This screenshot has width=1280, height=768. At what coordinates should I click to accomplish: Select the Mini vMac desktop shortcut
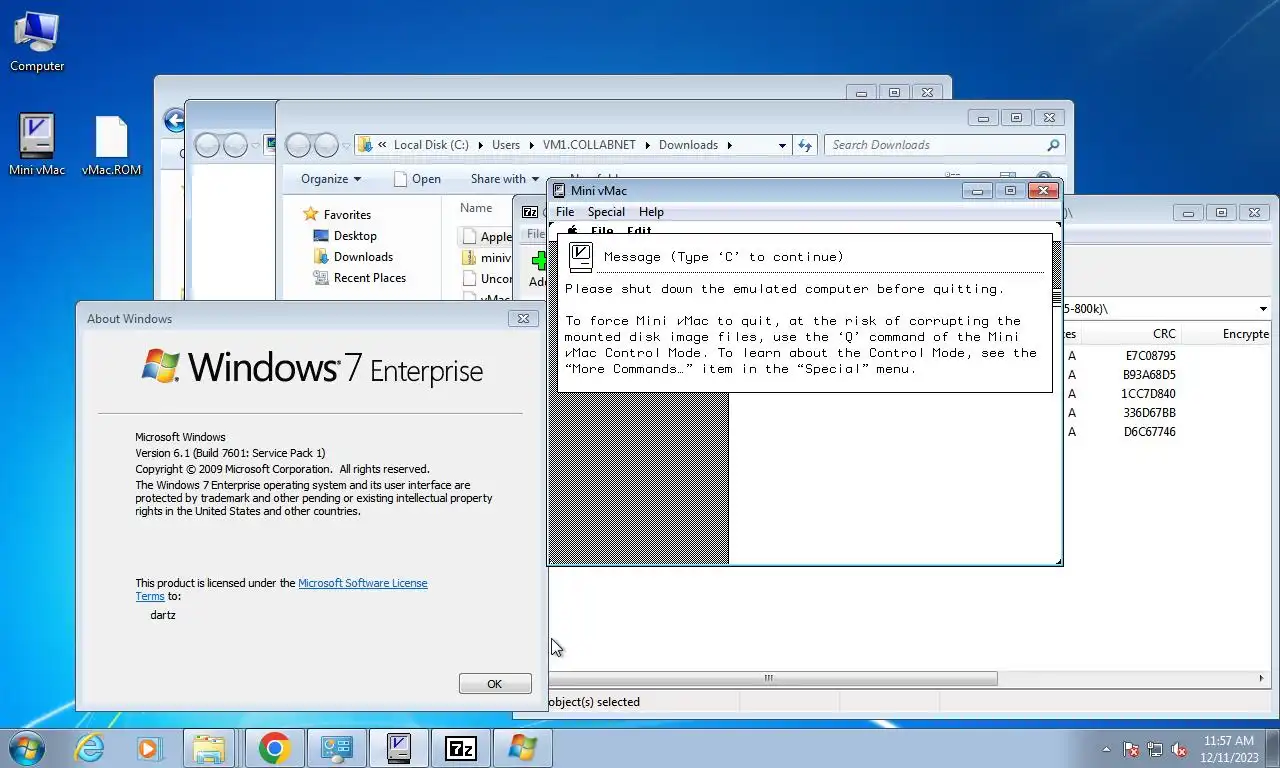pyautogui.click(x=37, y=145)
